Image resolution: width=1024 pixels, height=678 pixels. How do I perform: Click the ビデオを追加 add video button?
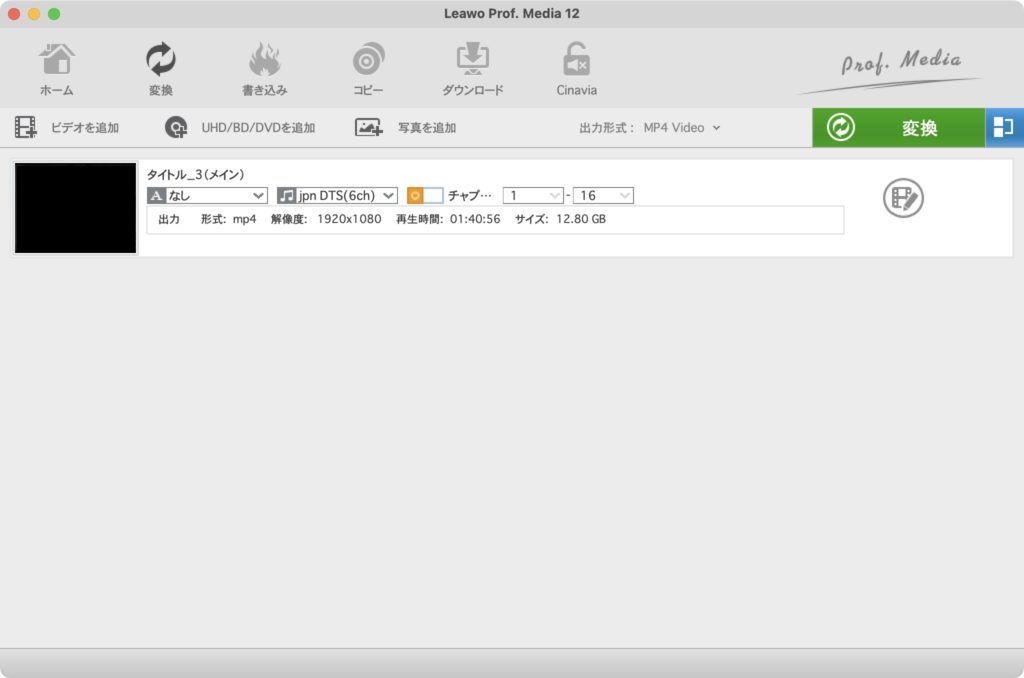click(x=67, y=128)
